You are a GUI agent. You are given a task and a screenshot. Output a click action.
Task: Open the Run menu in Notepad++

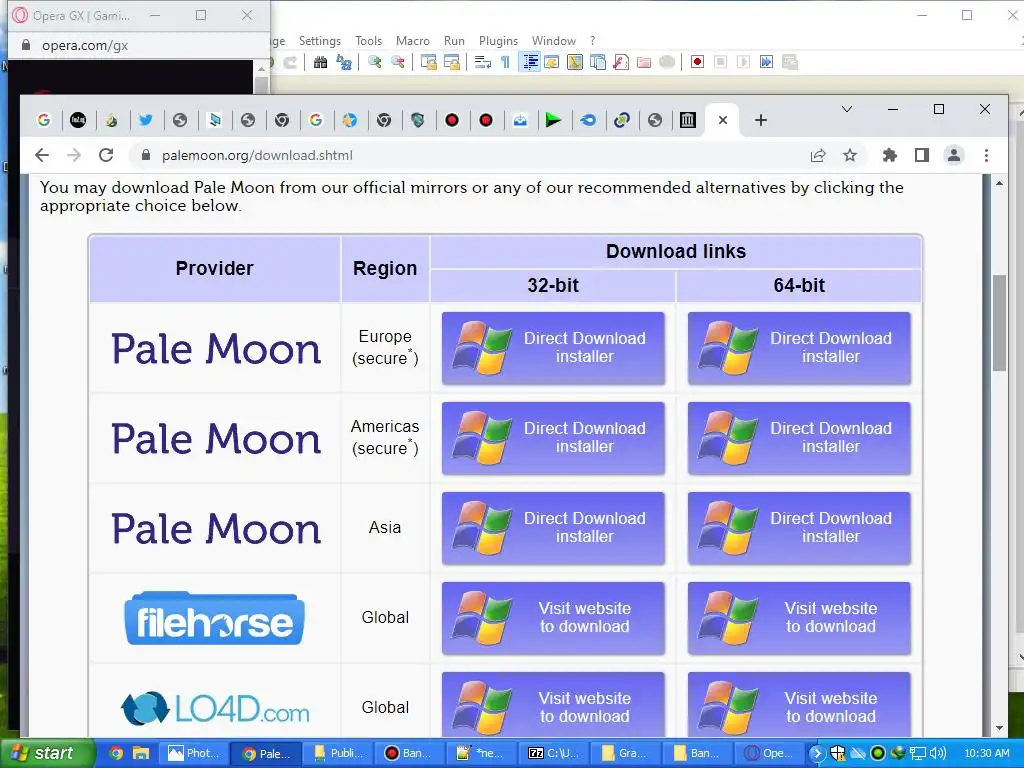point(454,40)
